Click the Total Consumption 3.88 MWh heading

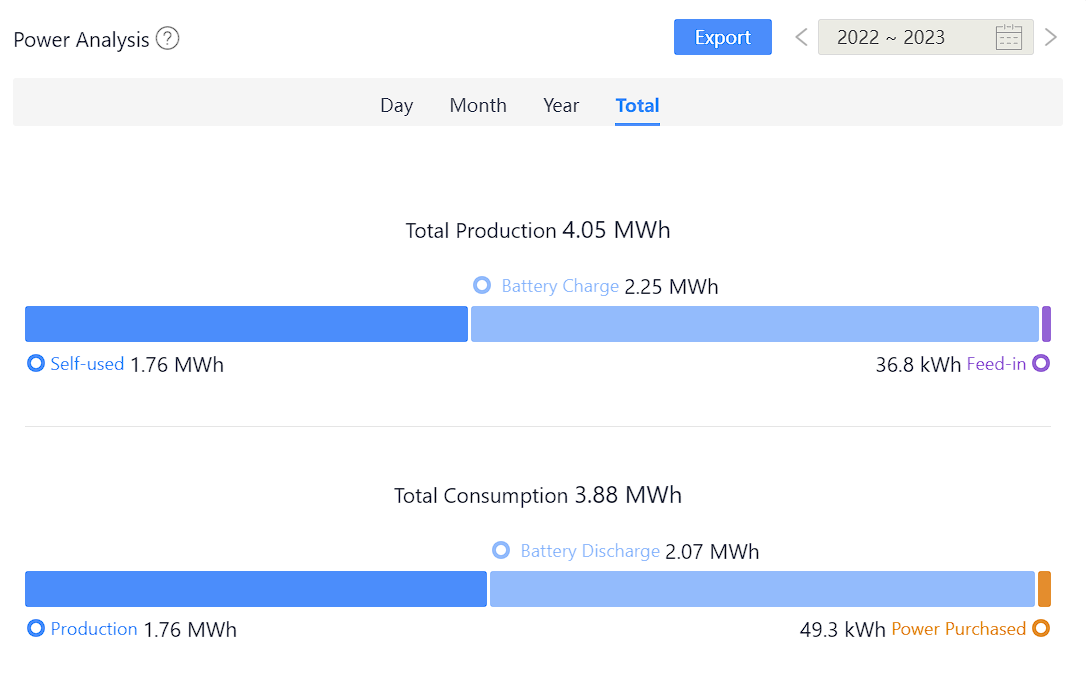537,495
